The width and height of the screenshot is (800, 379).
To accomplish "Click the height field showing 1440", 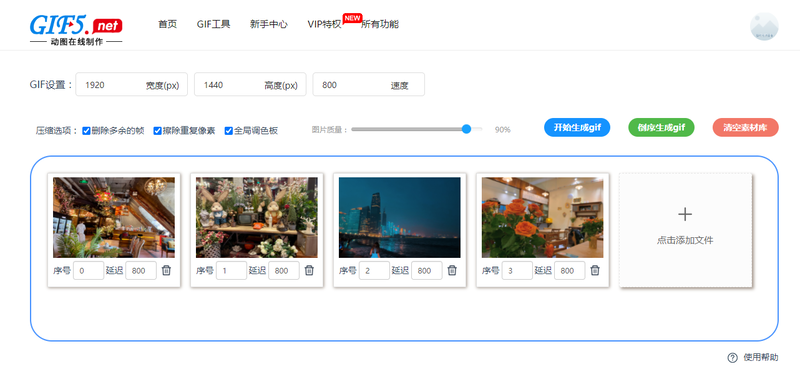I will (x=250, y=84).
